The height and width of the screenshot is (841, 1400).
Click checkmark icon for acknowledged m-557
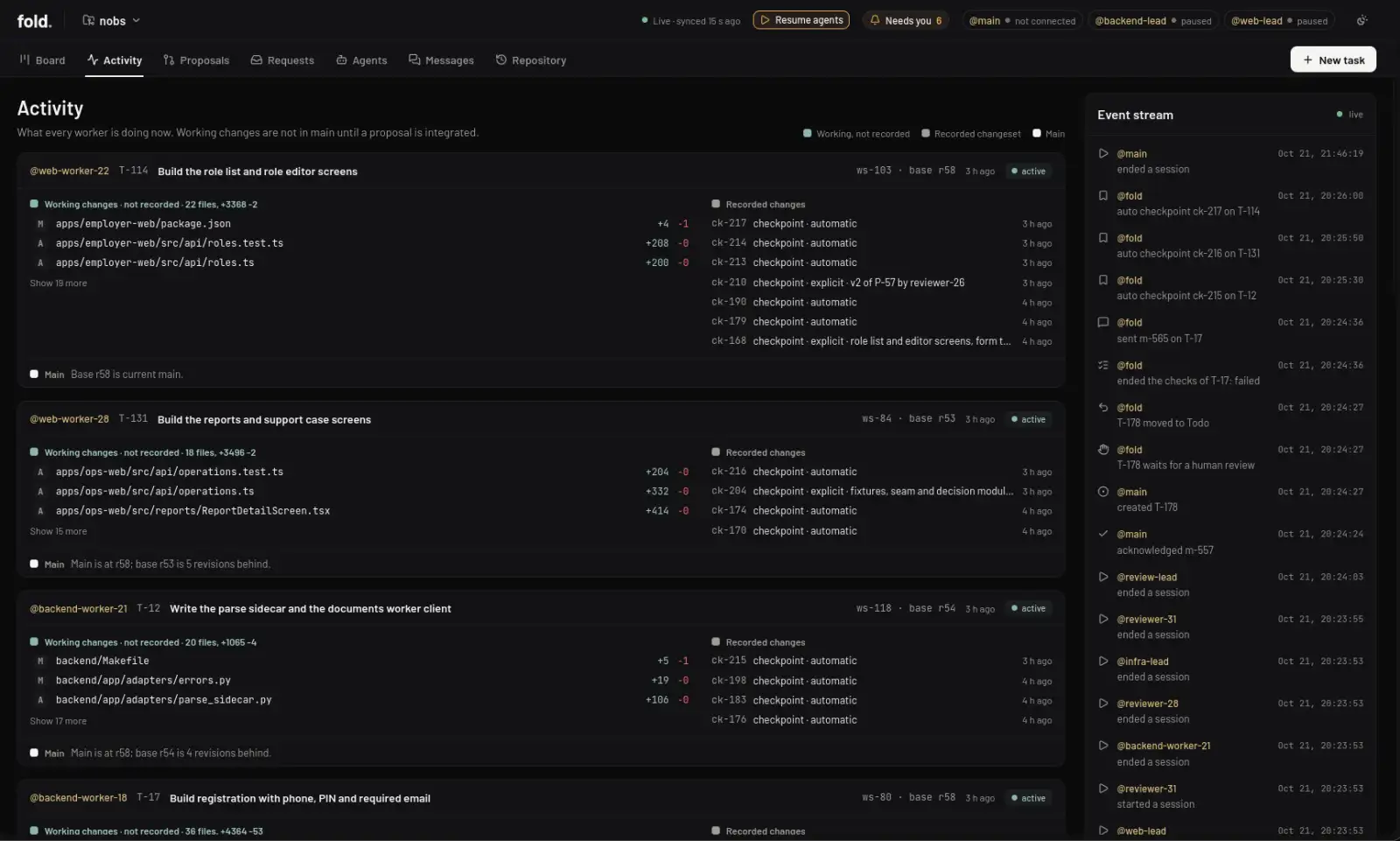(x=1103, y=534)
